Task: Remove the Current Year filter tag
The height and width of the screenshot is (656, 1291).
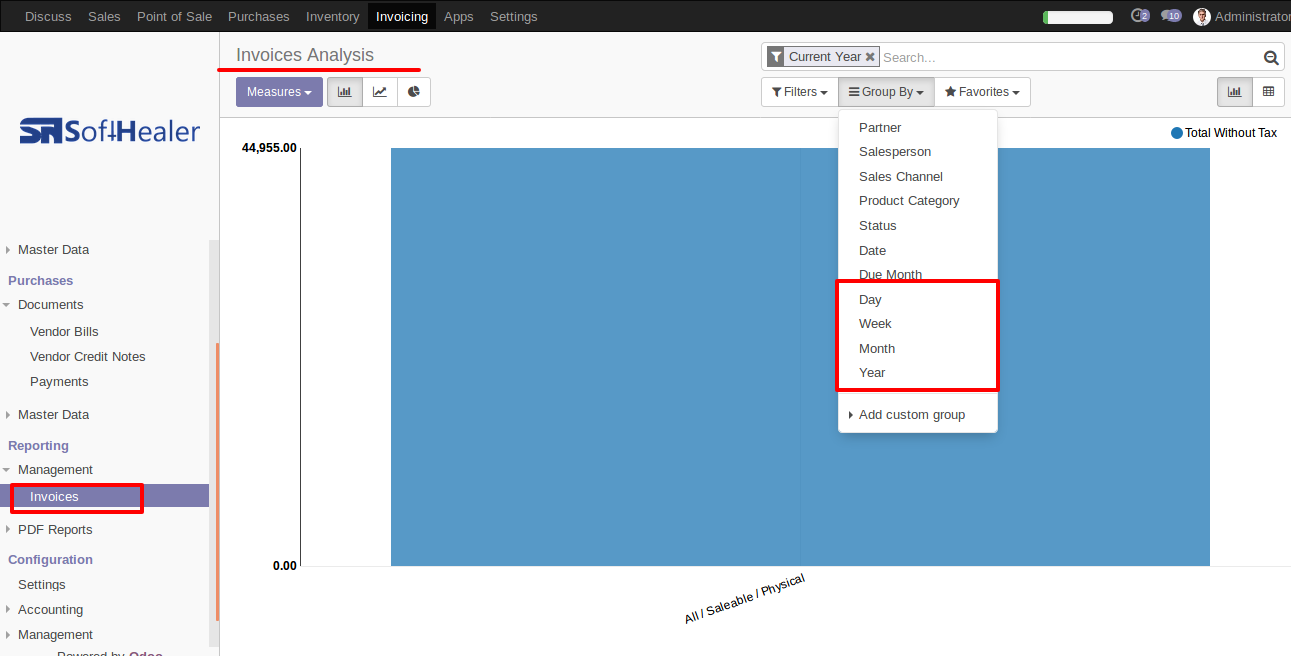Action: click(x=870, y=57)
